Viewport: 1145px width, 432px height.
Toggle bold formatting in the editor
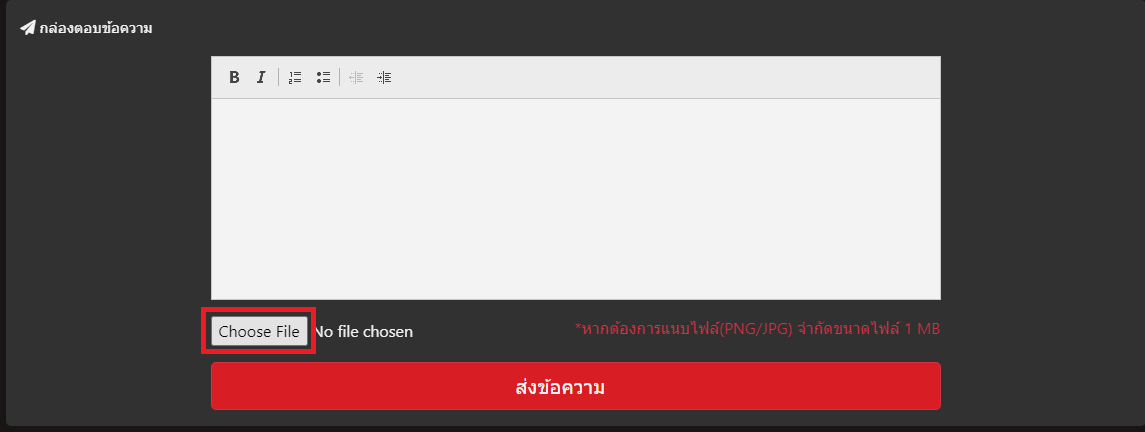234,77
